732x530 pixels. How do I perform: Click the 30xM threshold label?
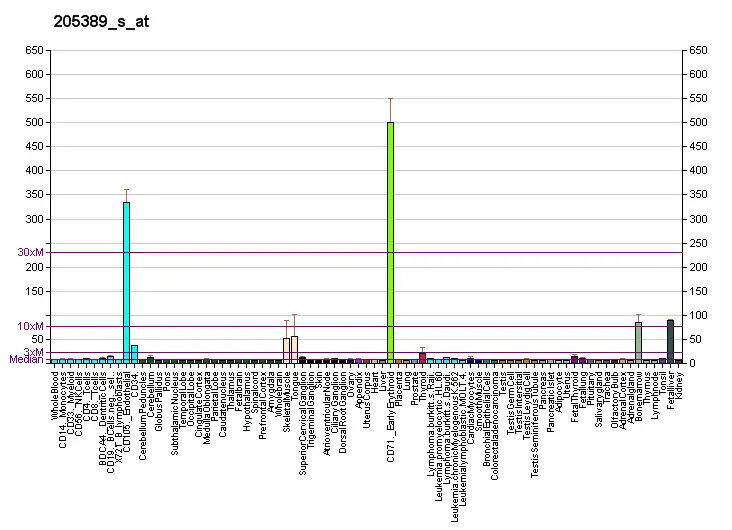(x=30, y=252)
